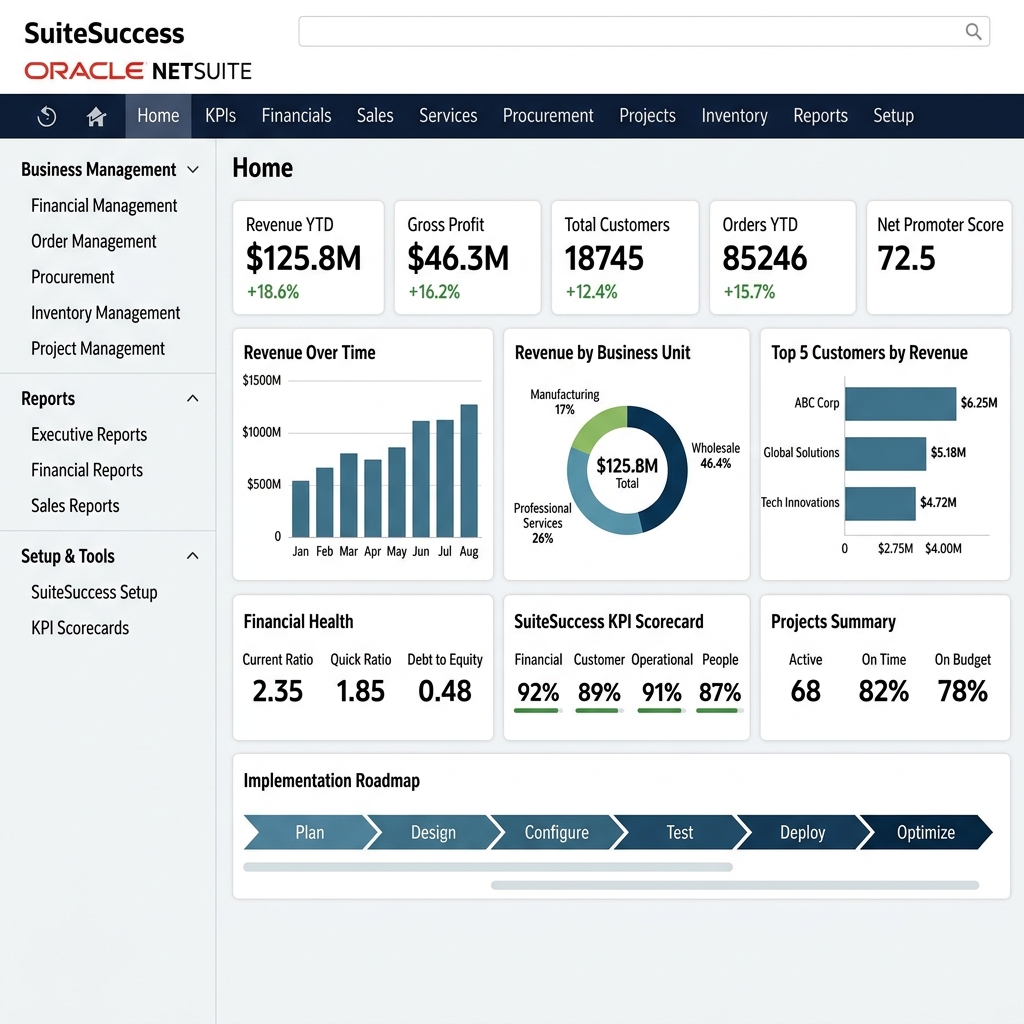Viewport: 1024px width, 1024px height.
Task: Click the ABC Corp revenue bar
Action: point(901,404)
